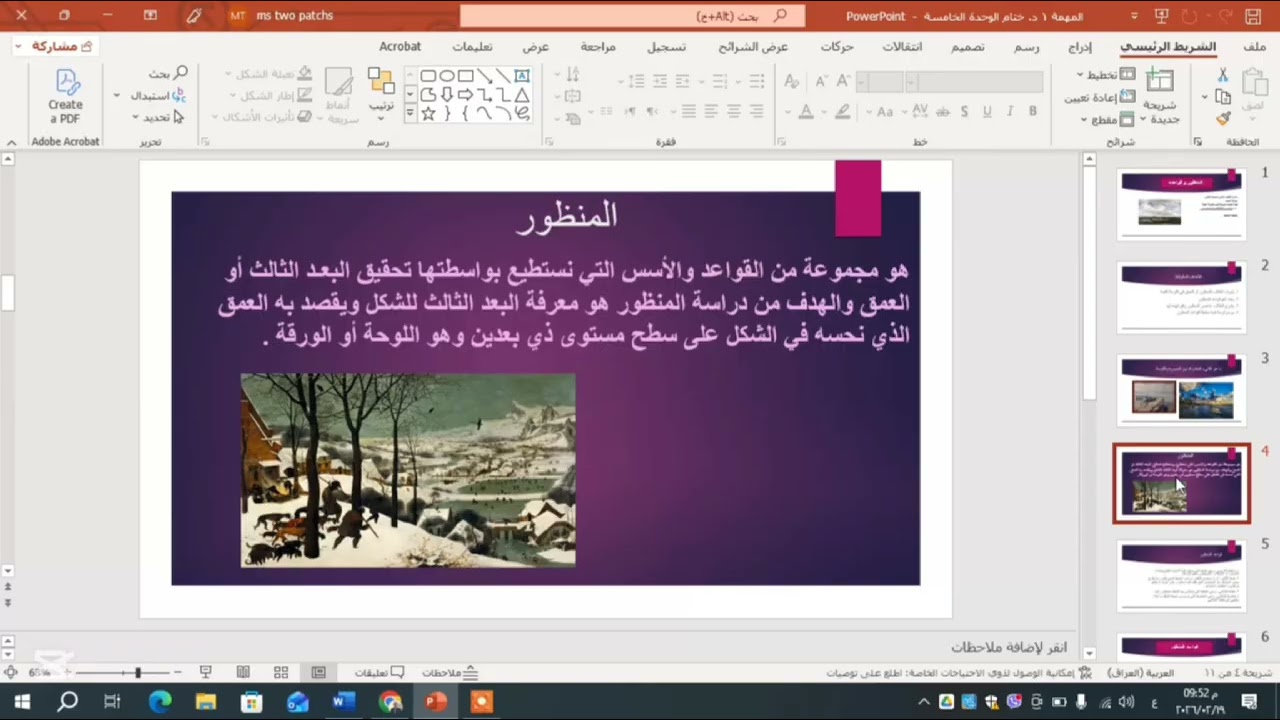The width and height of the screenshot is (1280, 720).
Task: Click Find (بحث) in editing group
Action: (x=168, y=73)
